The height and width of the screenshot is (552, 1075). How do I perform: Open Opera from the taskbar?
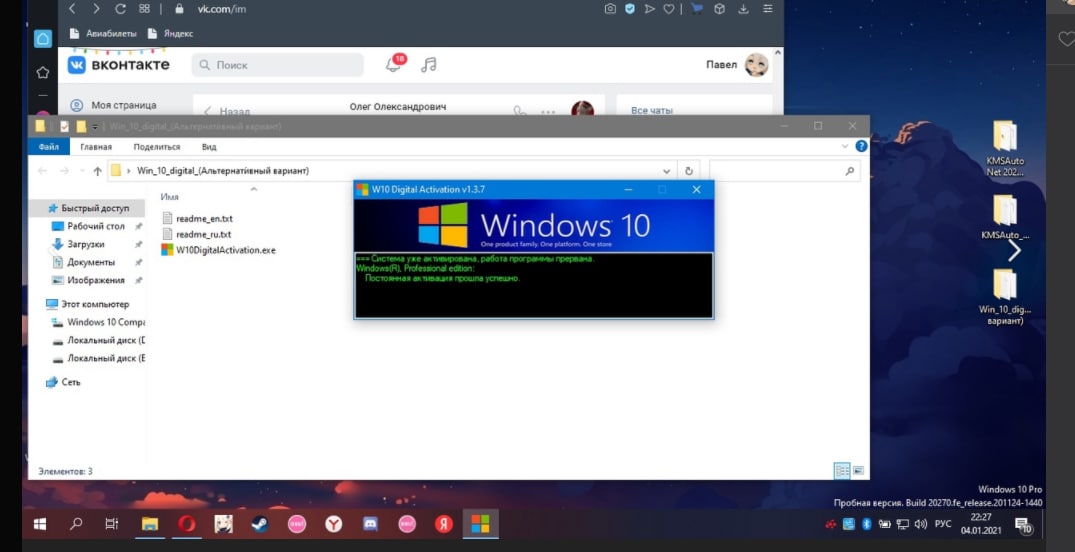click(186, 525)
